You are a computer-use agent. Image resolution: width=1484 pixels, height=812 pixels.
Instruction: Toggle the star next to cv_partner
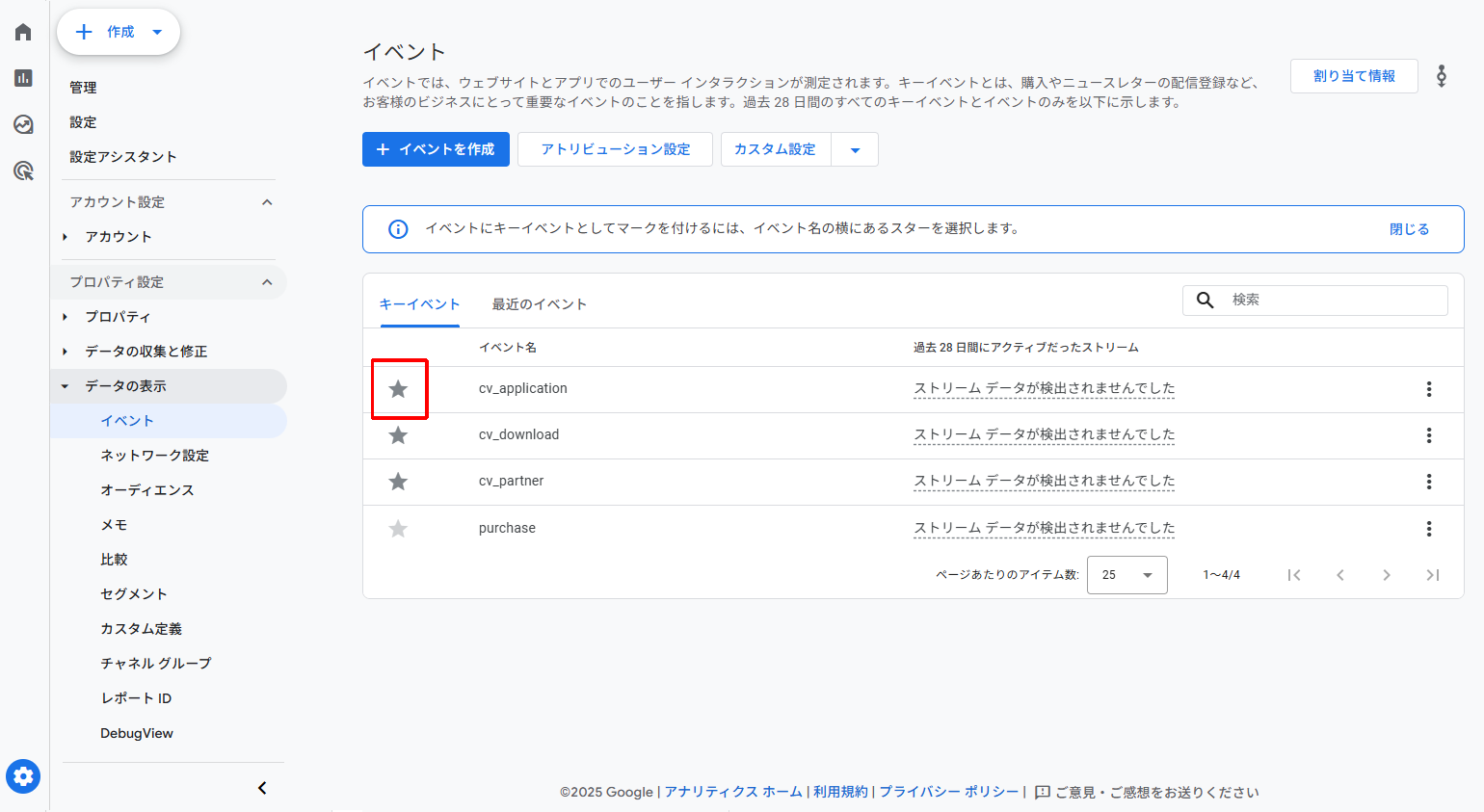click(x=398, y=481)
